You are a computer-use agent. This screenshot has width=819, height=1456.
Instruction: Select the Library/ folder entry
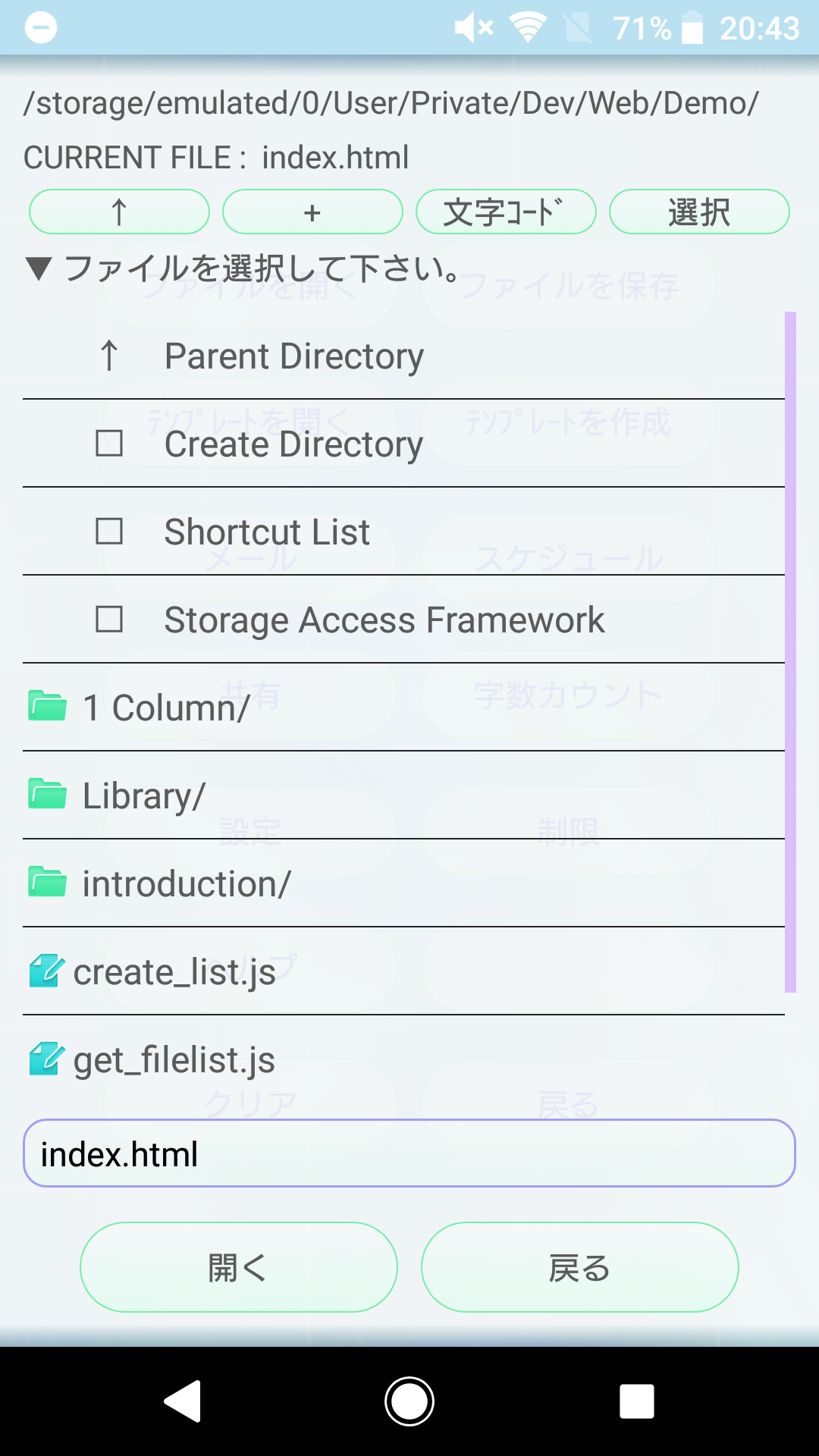tap(403, 795)
